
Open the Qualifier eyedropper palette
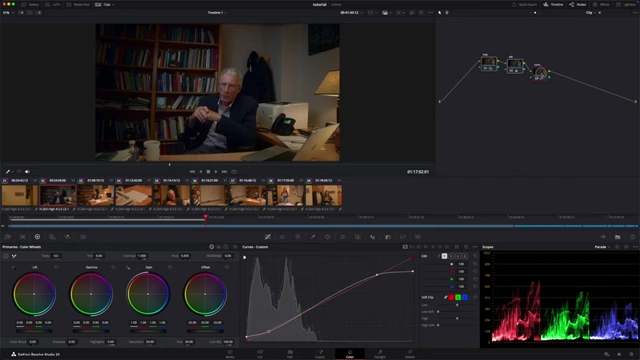point(313,237)
